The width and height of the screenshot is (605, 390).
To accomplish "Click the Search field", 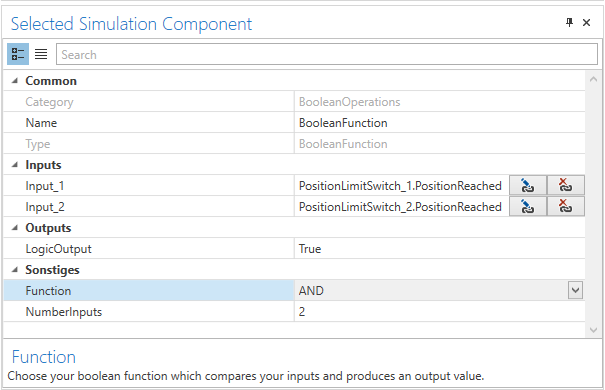I will [x=327, y=54].
